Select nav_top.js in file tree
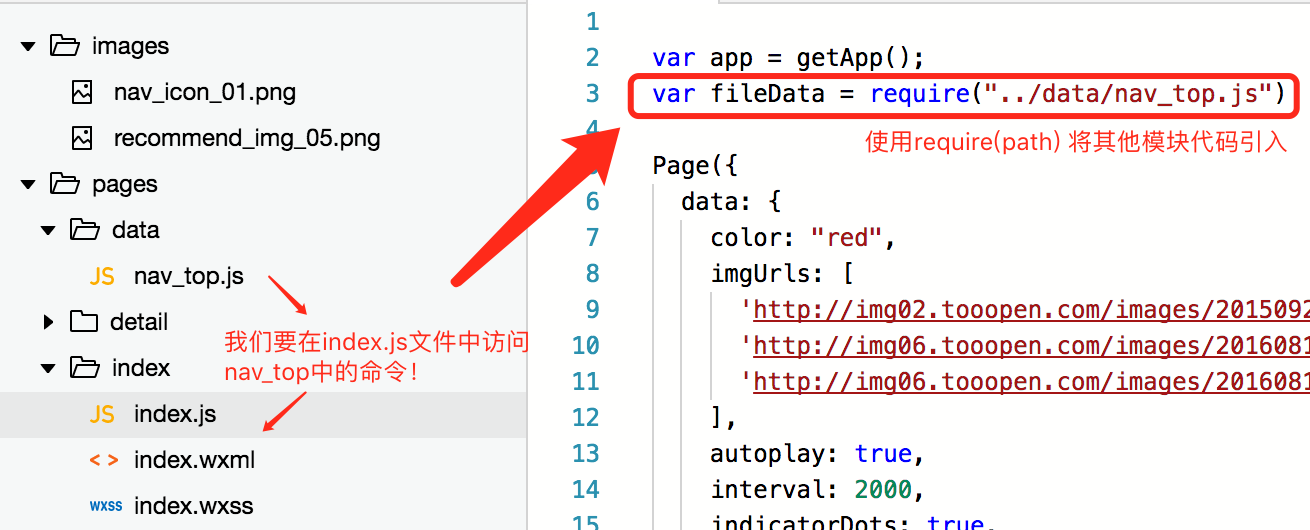 pos(189,276)
